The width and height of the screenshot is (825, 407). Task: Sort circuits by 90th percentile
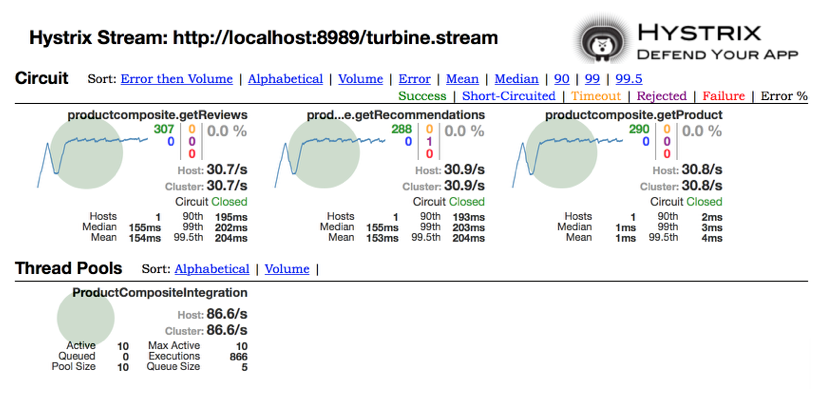pos(561,79)
